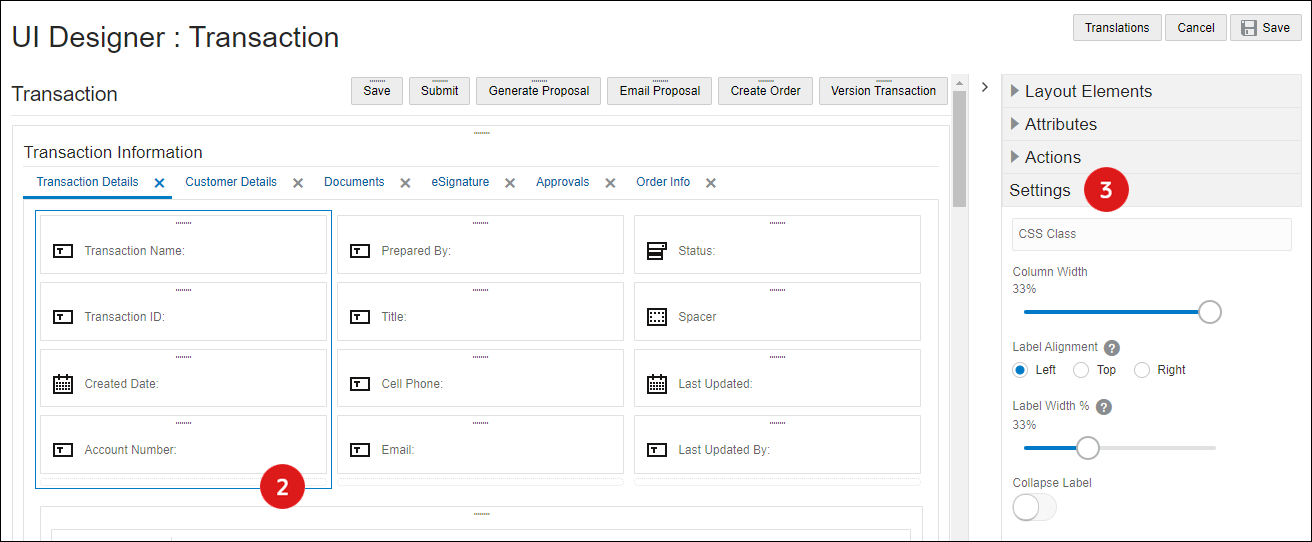Click the Transaction ID text field icon

(x=62, y=317)
